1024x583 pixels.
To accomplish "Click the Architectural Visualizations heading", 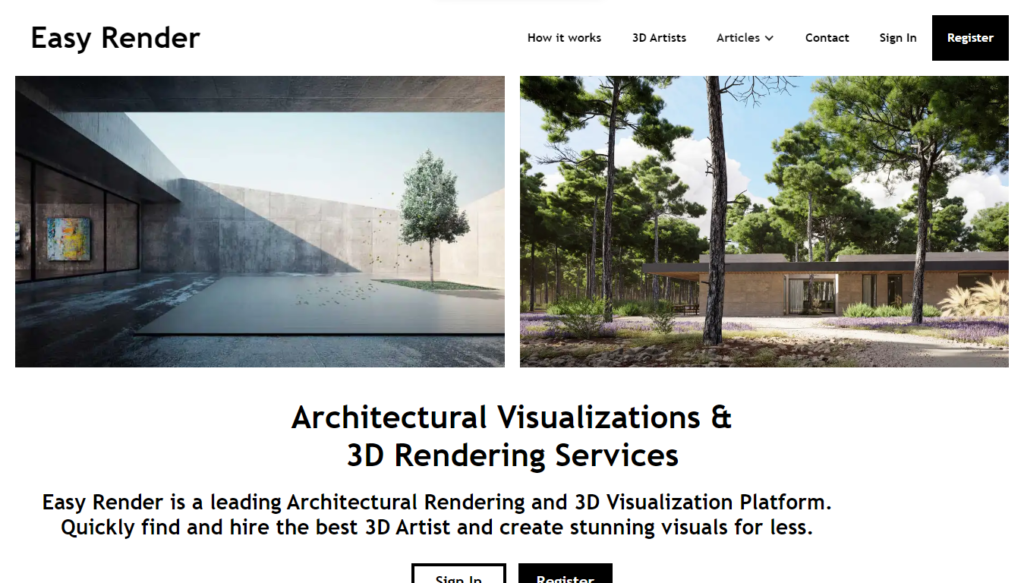I will (x=511, y=417).
